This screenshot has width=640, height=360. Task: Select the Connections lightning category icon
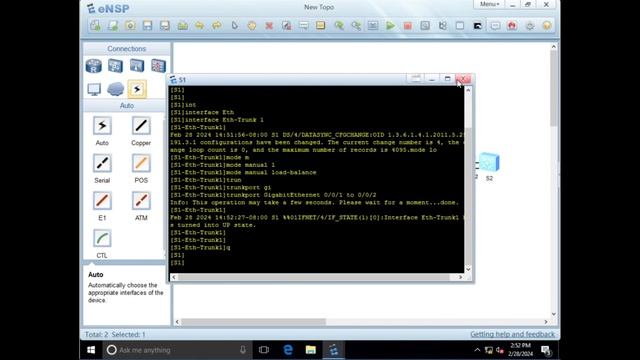coord(137,89)
